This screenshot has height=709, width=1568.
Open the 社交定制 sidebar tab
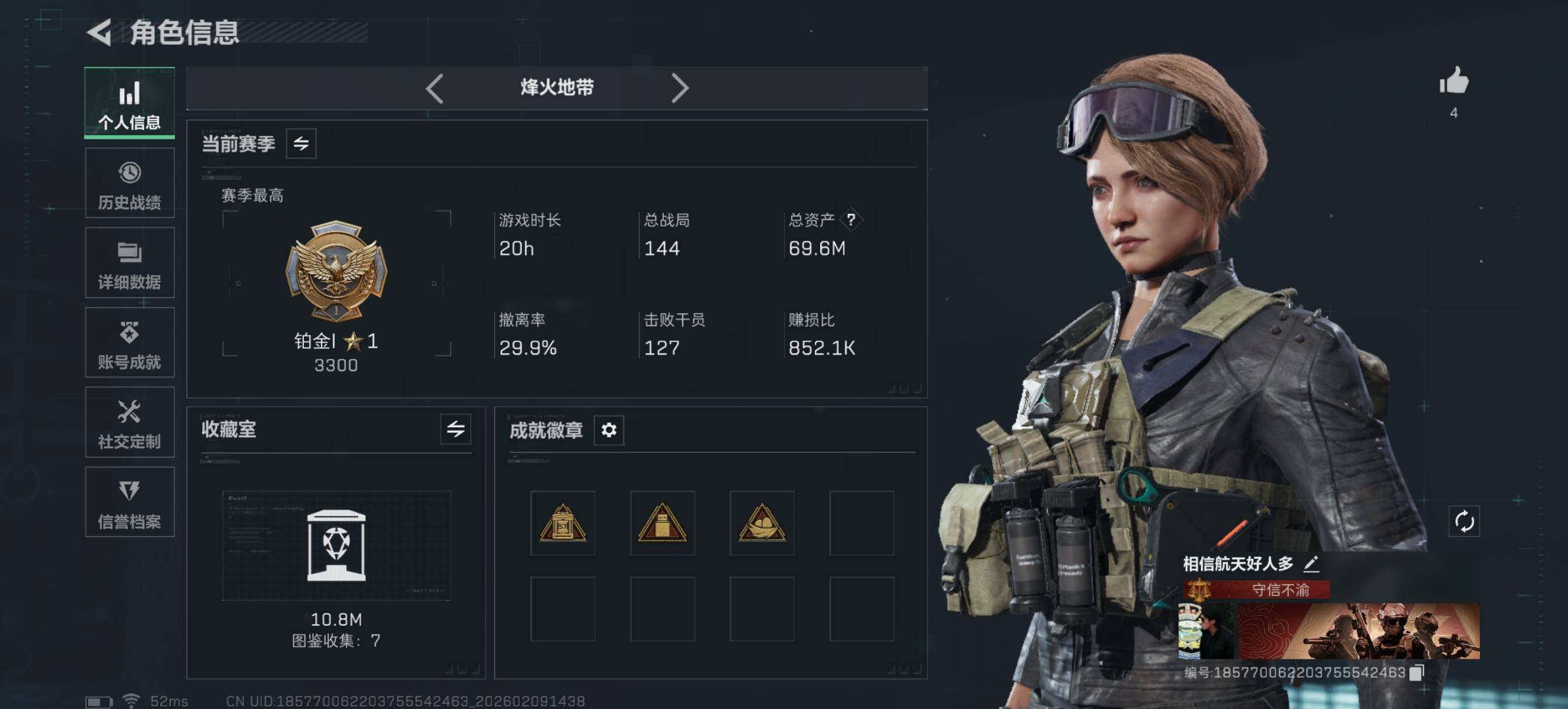tap(129, 422)
